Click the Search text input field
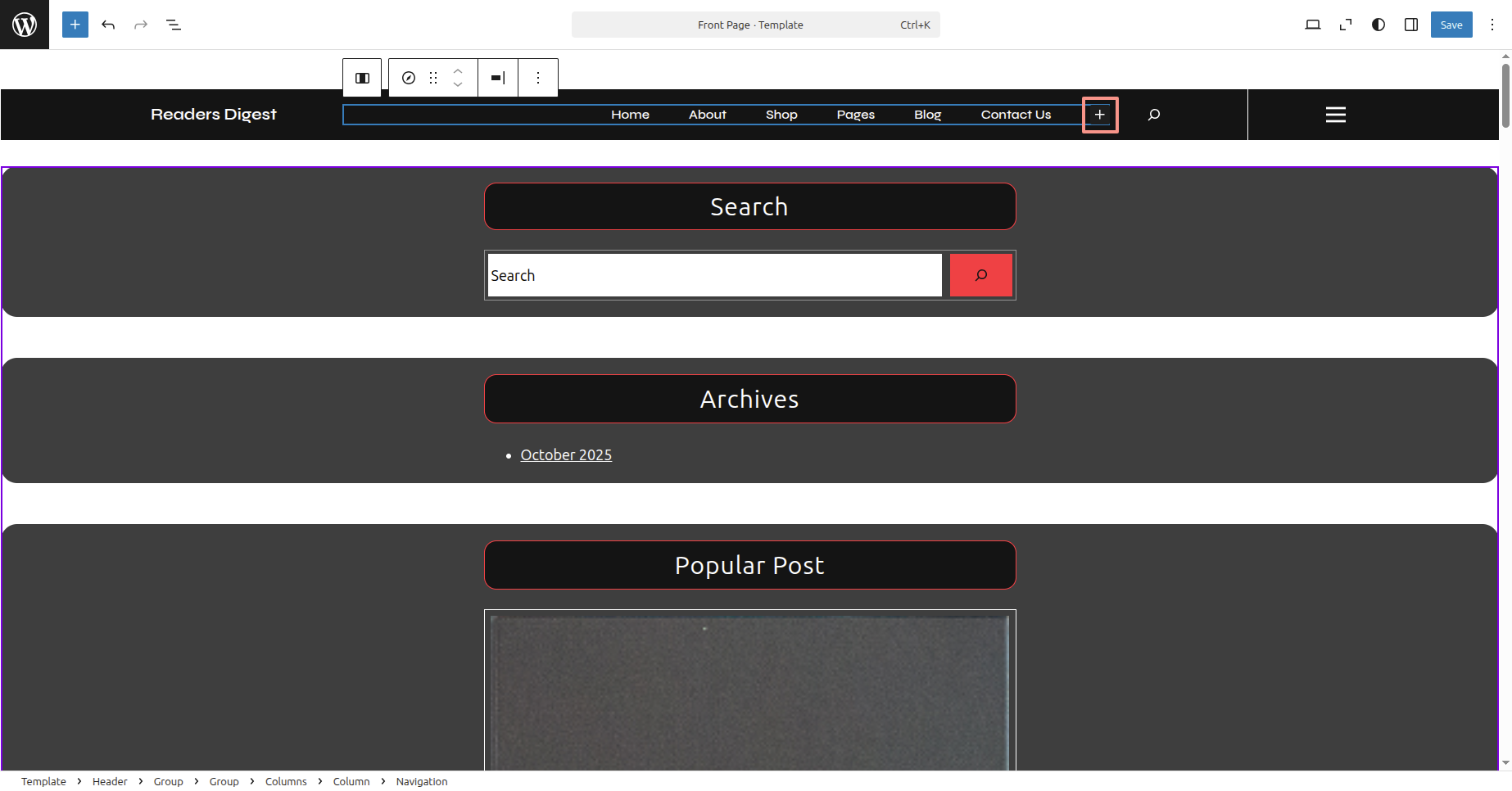The width and height of the screenshot is (1512, 791). pyautogui.click(x=714, y=275)
